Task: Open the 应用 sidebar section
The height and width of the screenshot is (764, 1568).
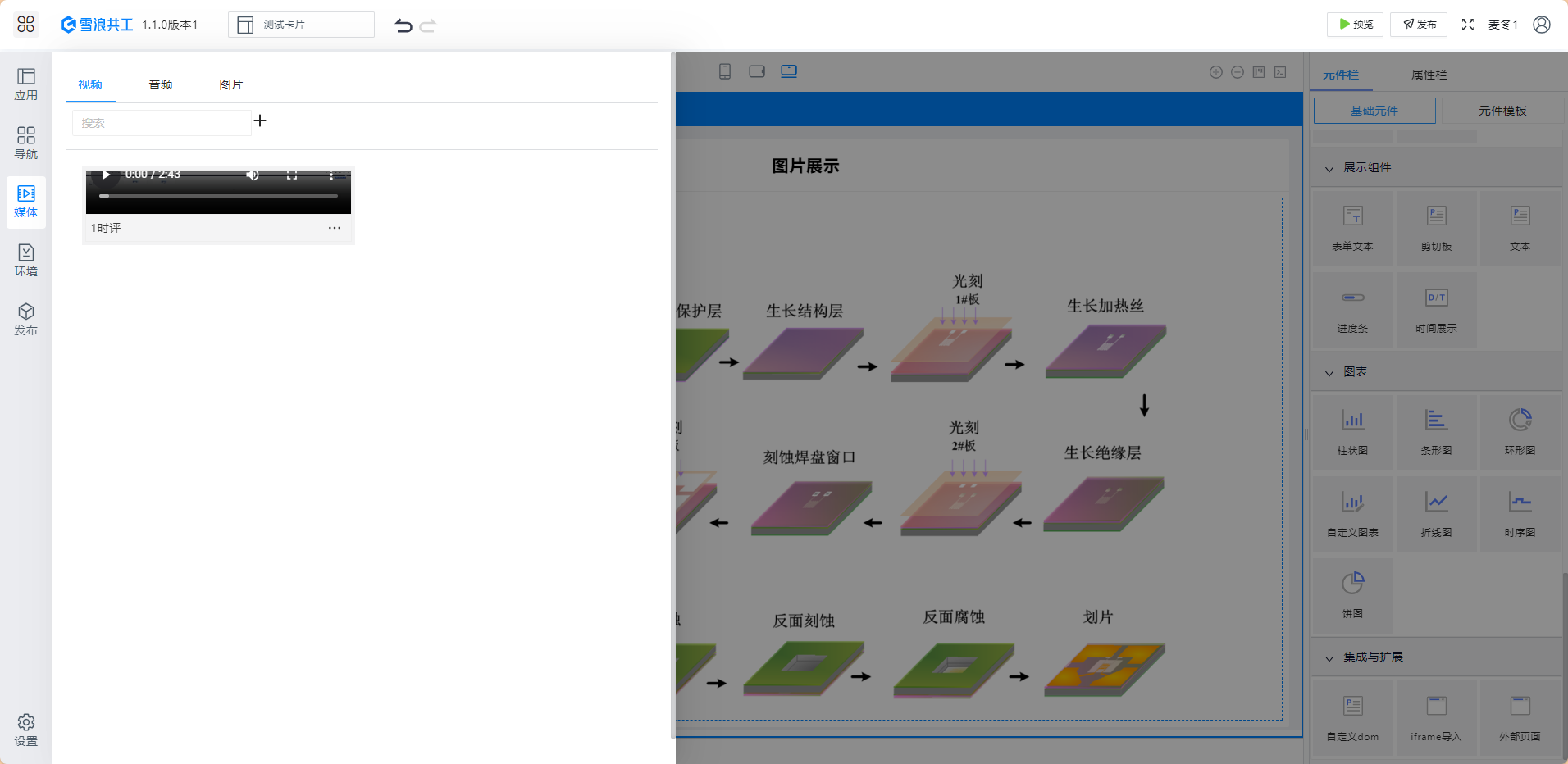Action: click(26, 84)
